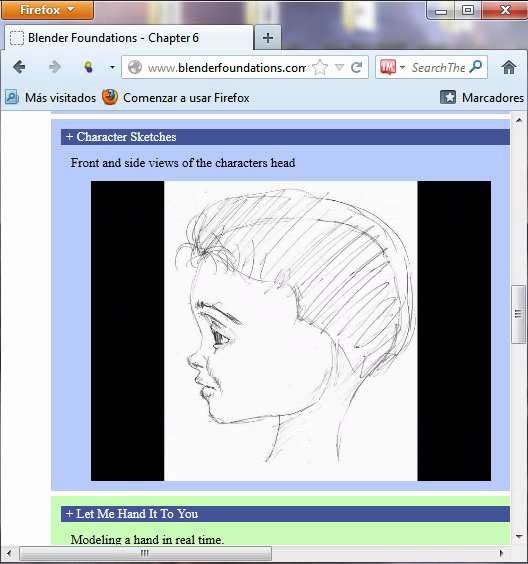This screenshot has width=528, height=564.
Task: Click the site identity globe icon
Action: (135, 67)
